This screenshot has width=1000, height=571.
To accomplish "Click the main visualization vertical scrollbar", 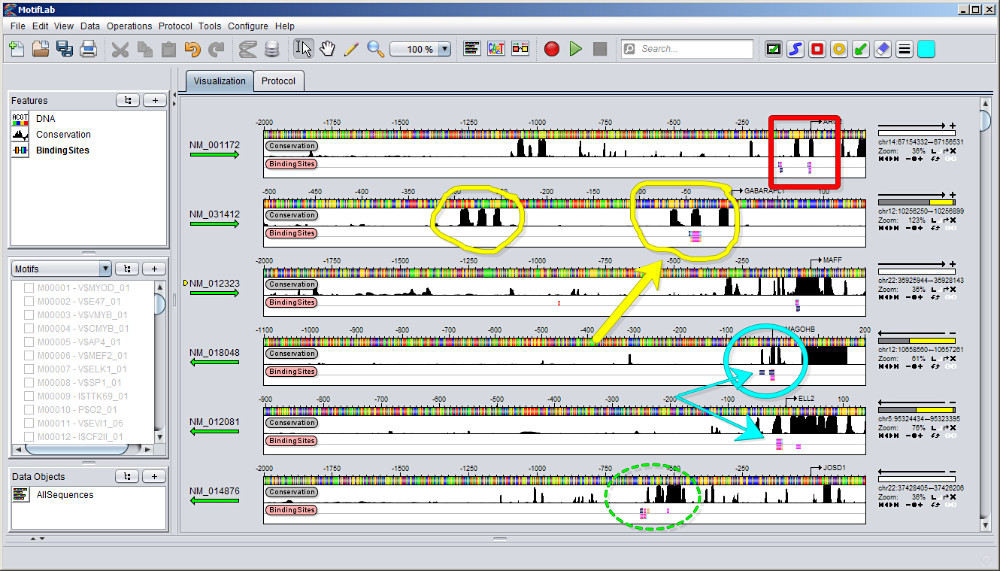I will tap(985, 314).
